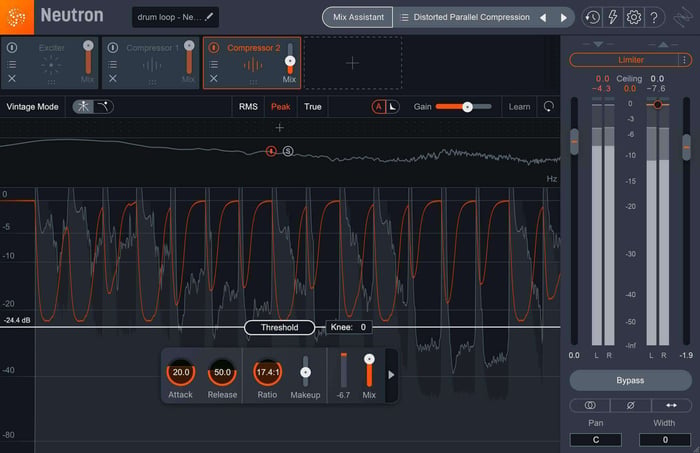Open the Limiter options three-dot menu

point(684,60)
